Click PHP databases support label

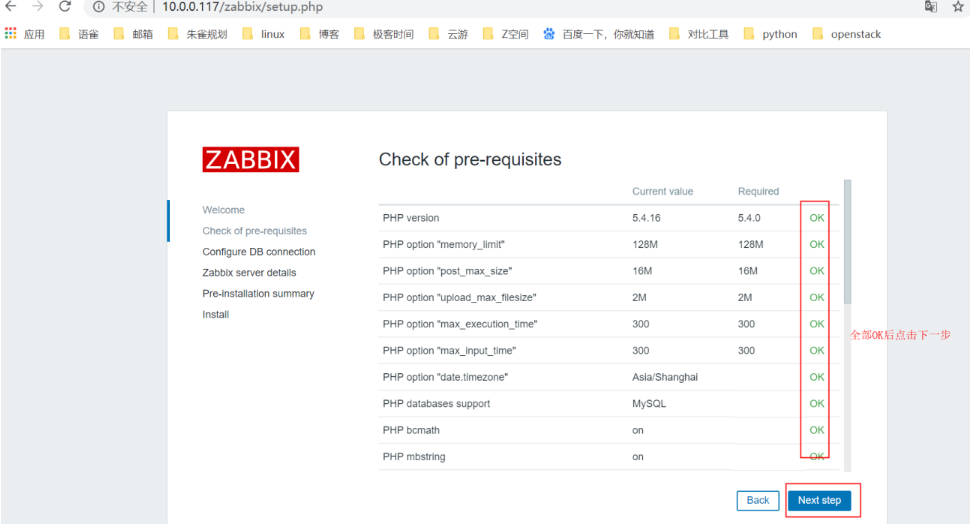(x=436, y=403)
